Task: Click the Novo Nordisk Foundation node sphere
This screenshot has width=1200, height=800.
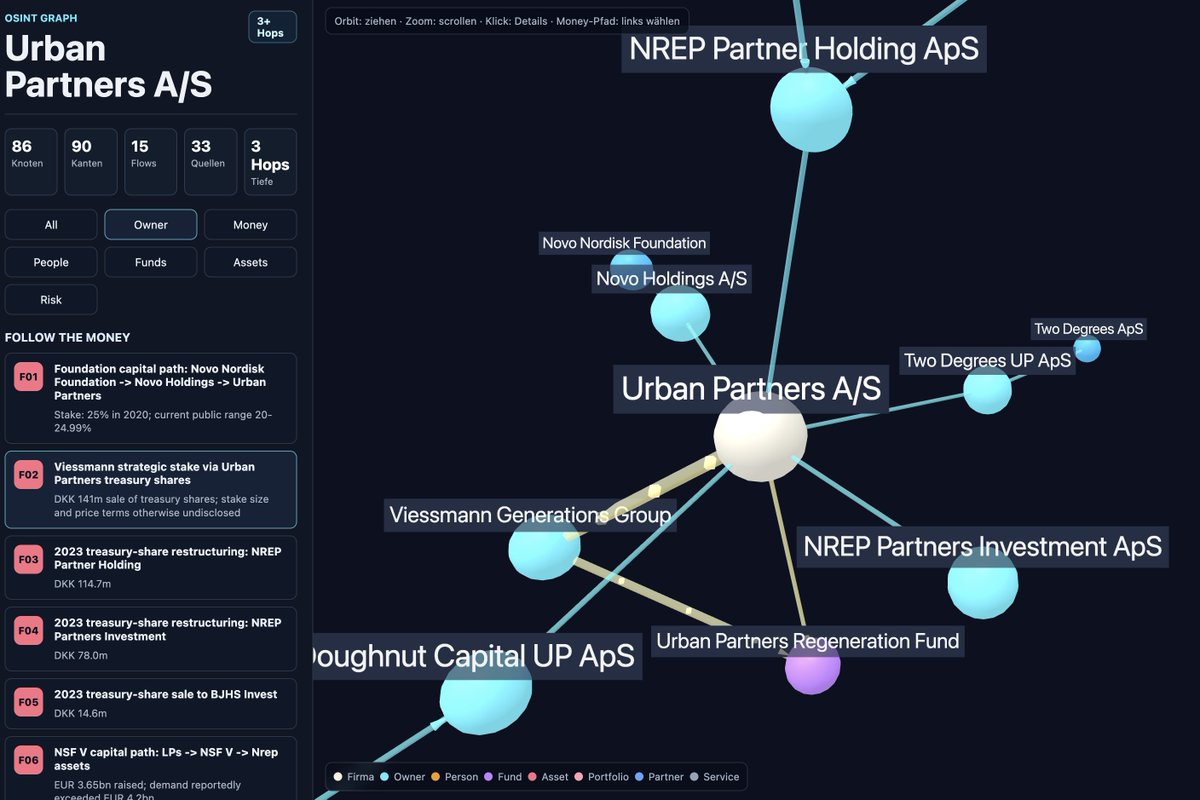Action: (631, 272)
